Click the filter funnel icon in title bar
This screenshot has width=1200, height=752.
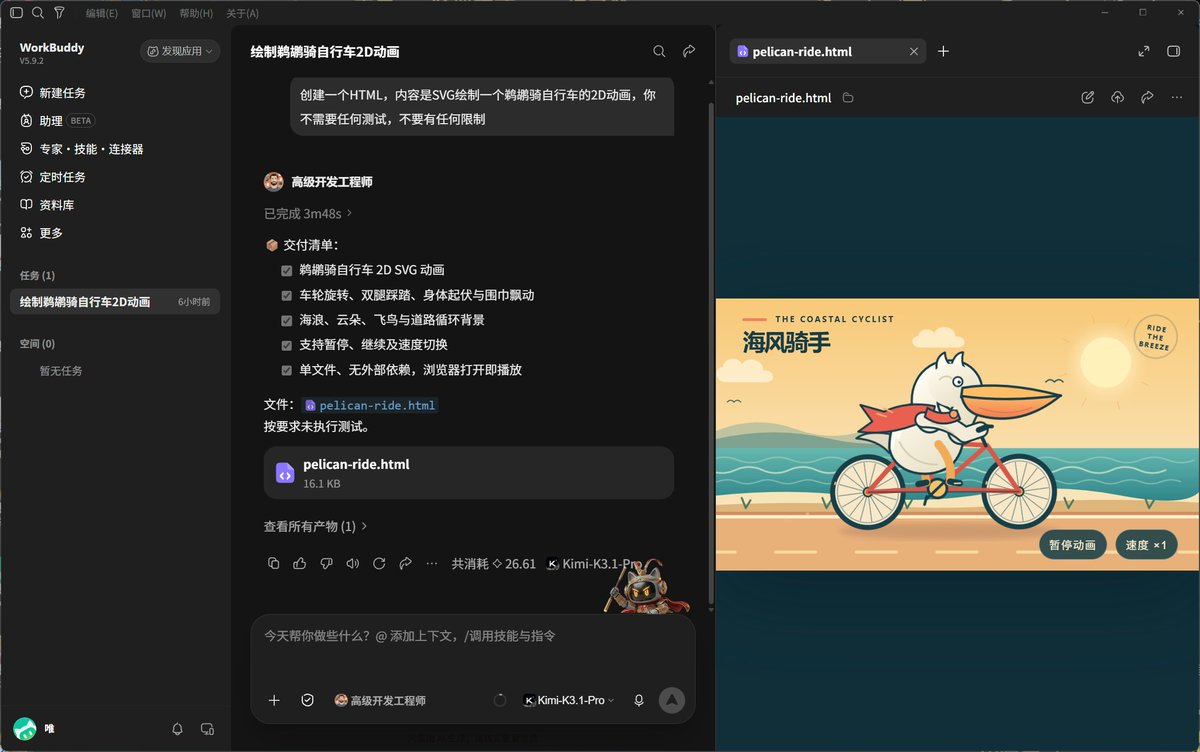[59, 13]
